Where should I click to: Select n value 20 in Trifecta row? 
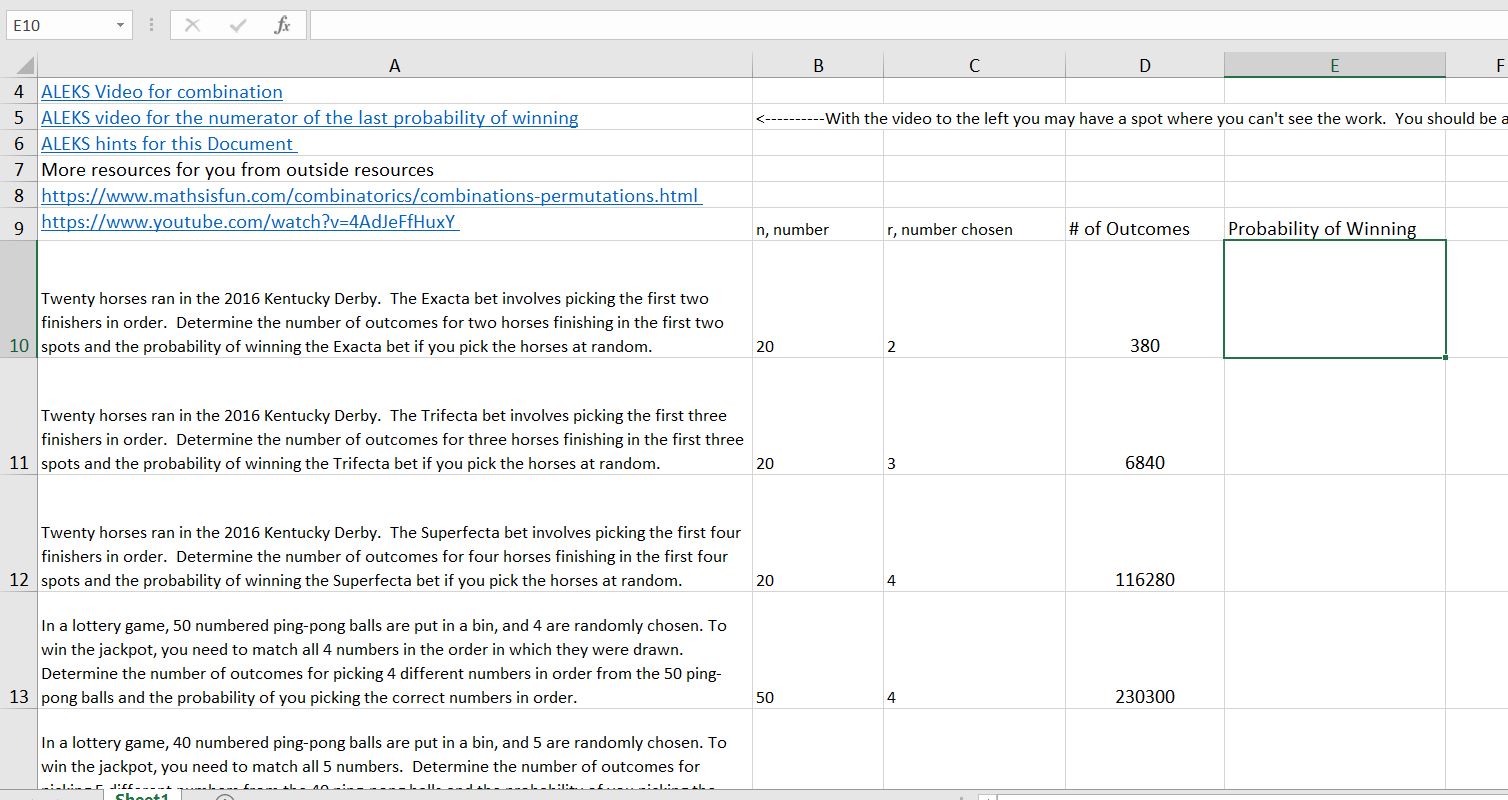(818, 416)
